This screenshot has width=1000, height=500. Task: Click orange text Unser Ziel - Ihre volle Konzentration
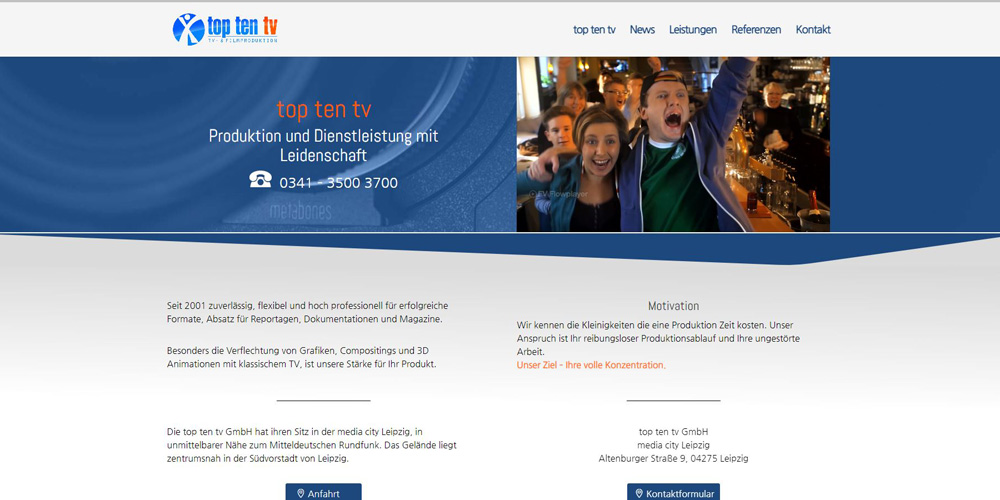(591, 365)
